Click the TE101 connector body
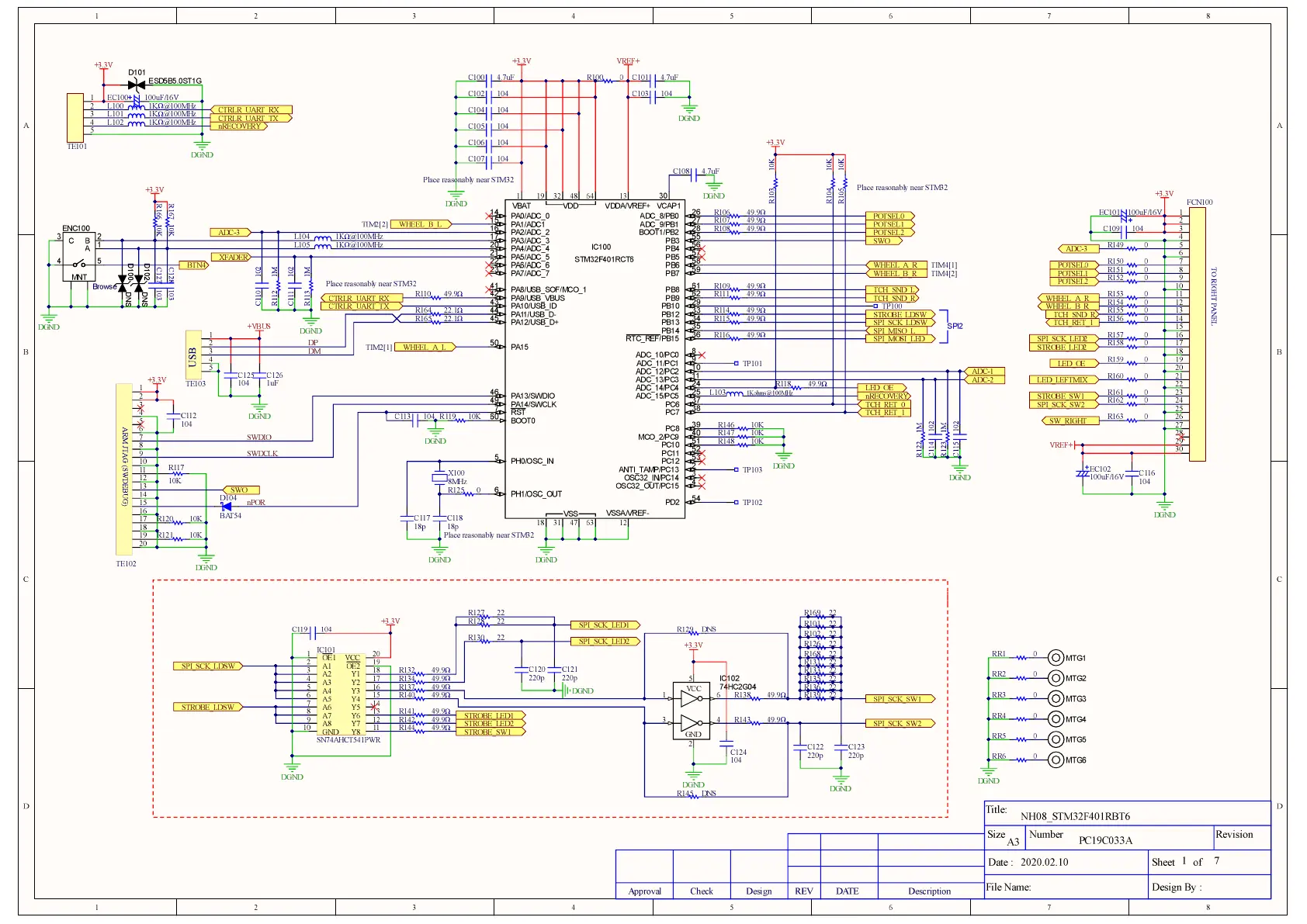 coord(75,117)
